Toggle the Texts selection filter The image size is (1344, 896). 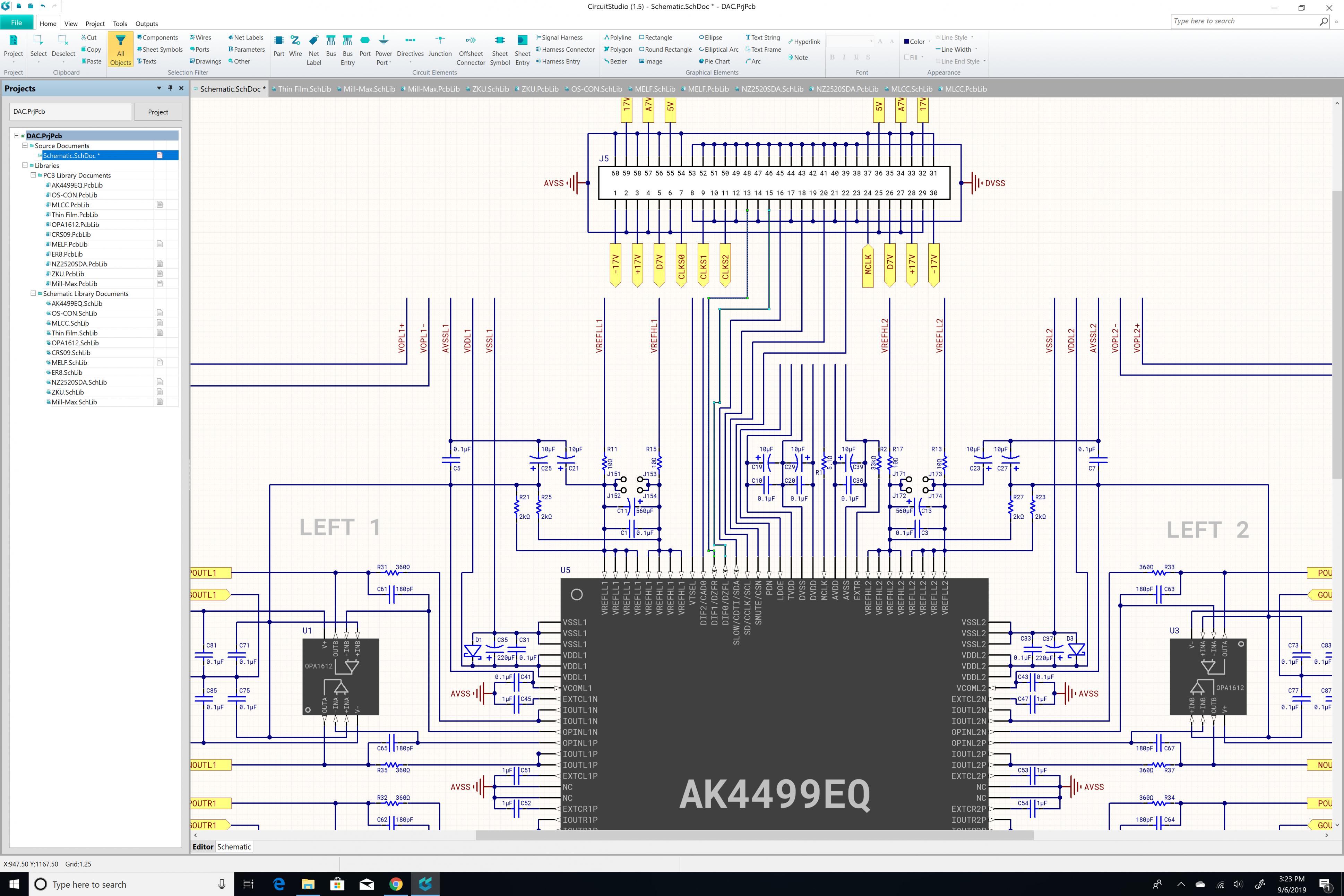(x=146, y=62)
